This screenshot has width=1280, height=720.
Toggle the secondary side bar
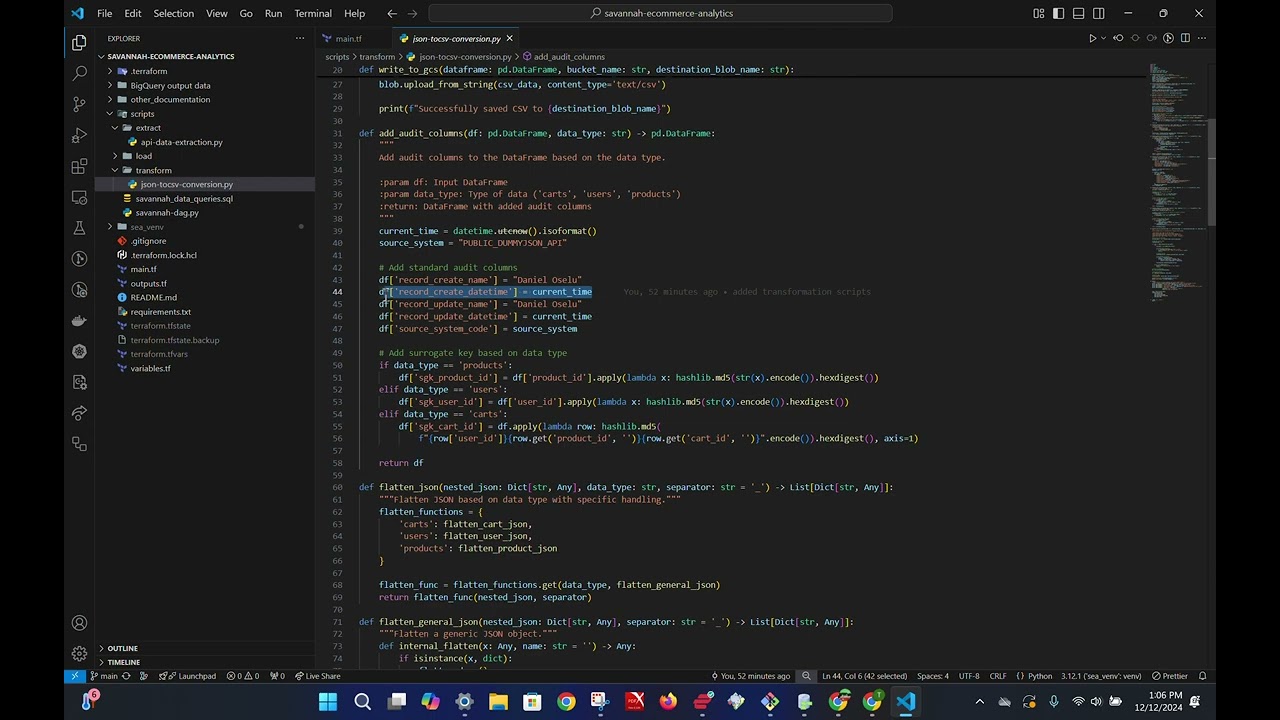[x=1099, y=13]
